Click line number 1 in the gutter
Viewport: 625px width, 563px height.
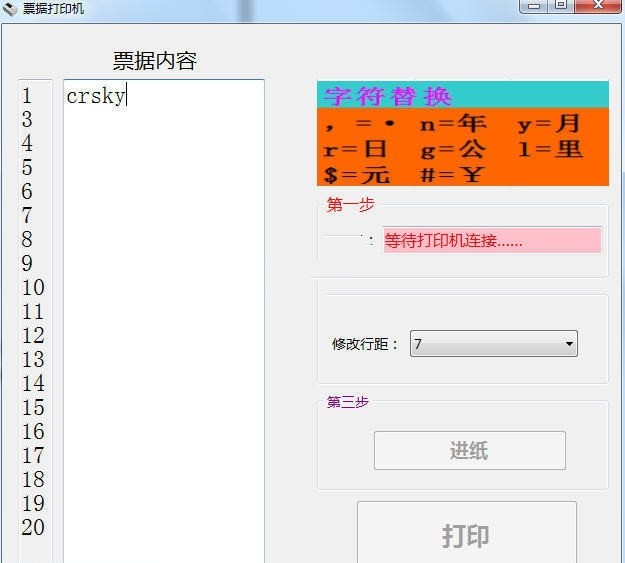tap(27, 96)
